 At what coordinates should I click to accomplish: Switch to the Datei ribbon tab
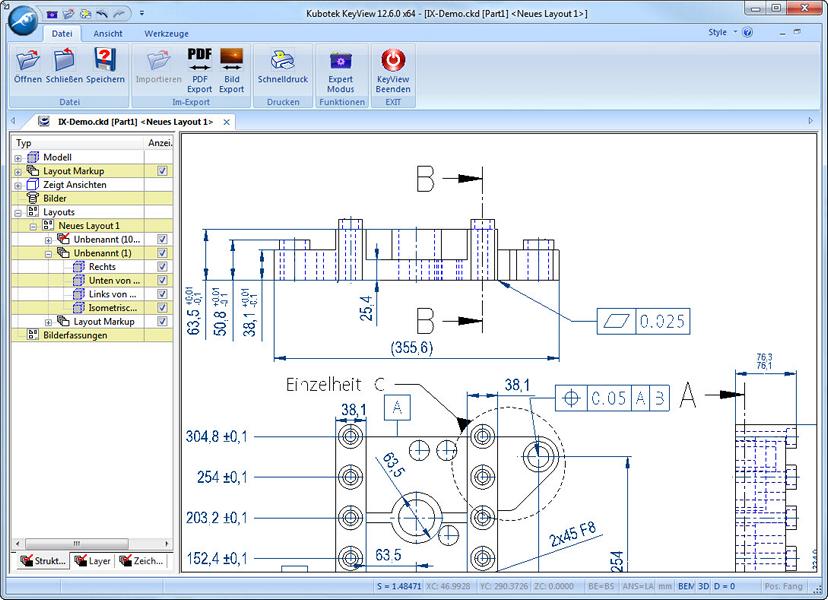[62, 33]
